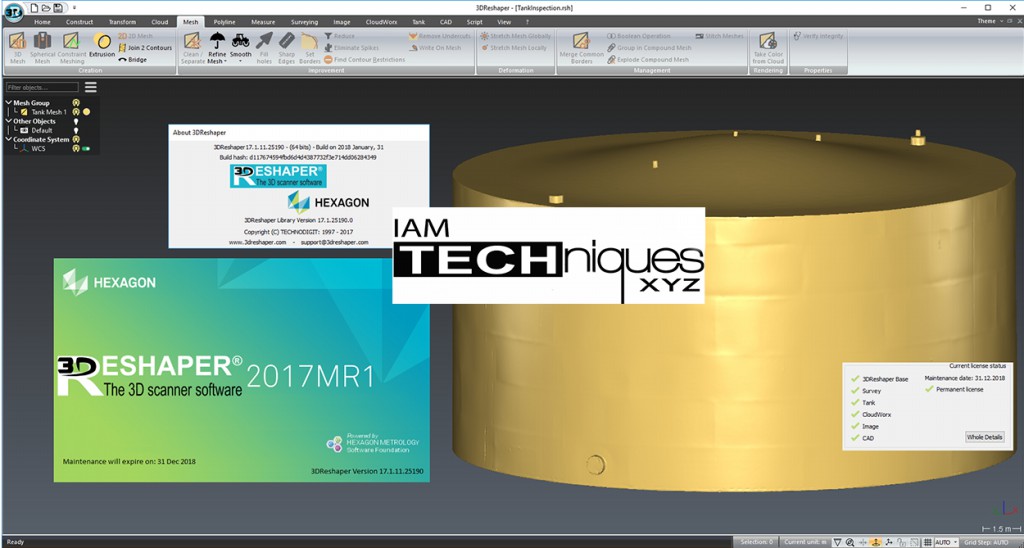The height and width of the screenshot is (548, 1024).
Task: Choose the Extrusion tool
Action: (x=102, y=45)
